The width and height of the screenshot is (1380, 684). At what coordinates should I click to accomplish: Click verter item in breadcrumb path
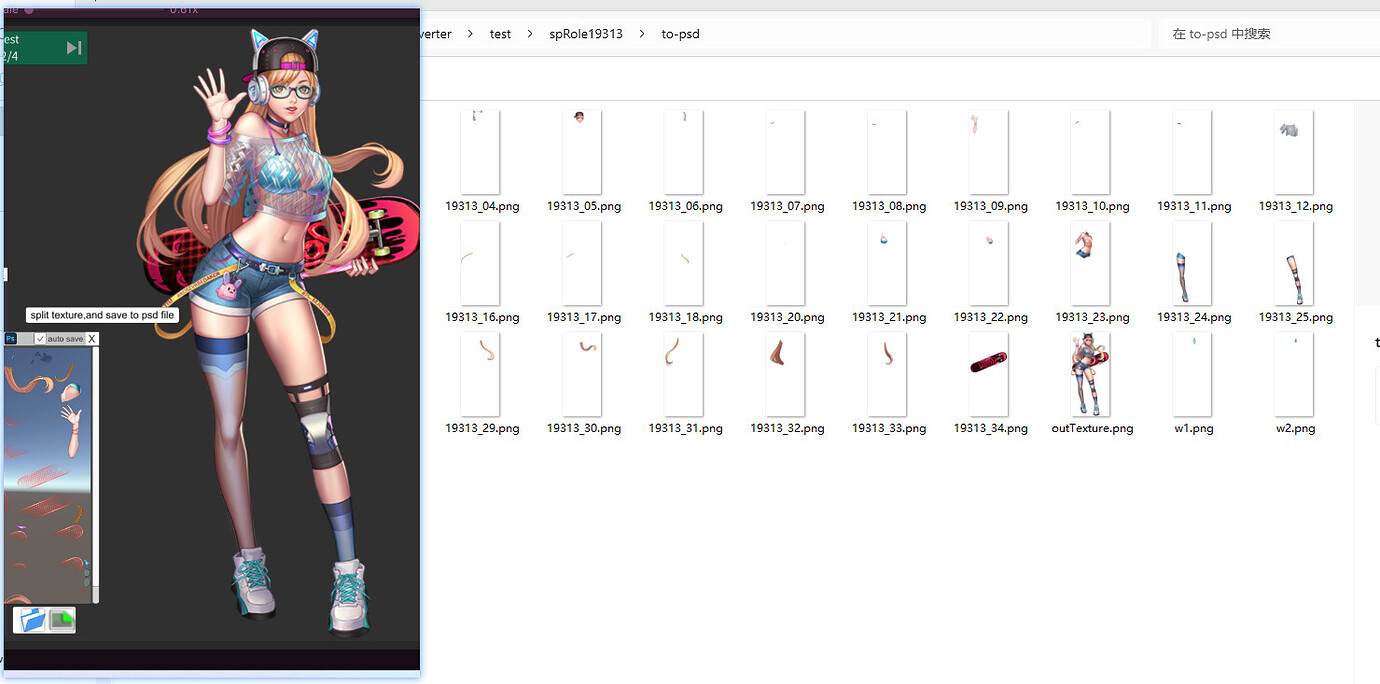(x=437, y=33)
